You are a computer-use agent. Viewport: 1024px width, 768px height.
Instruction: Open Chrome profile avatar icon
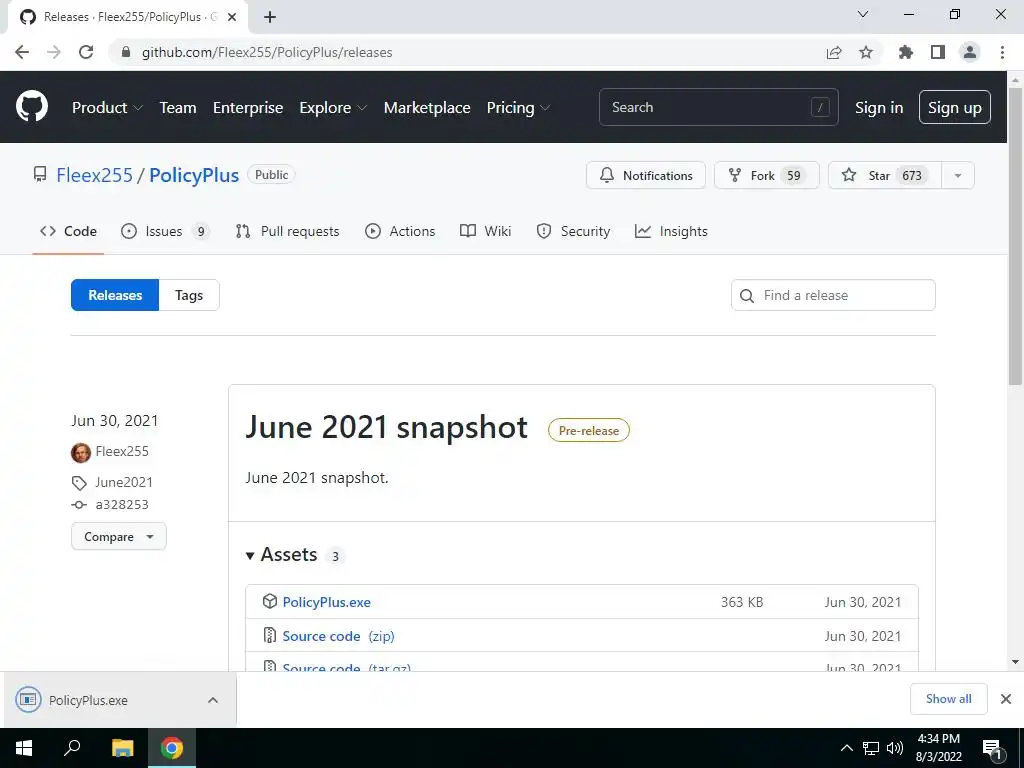click(x=970, y=52)
